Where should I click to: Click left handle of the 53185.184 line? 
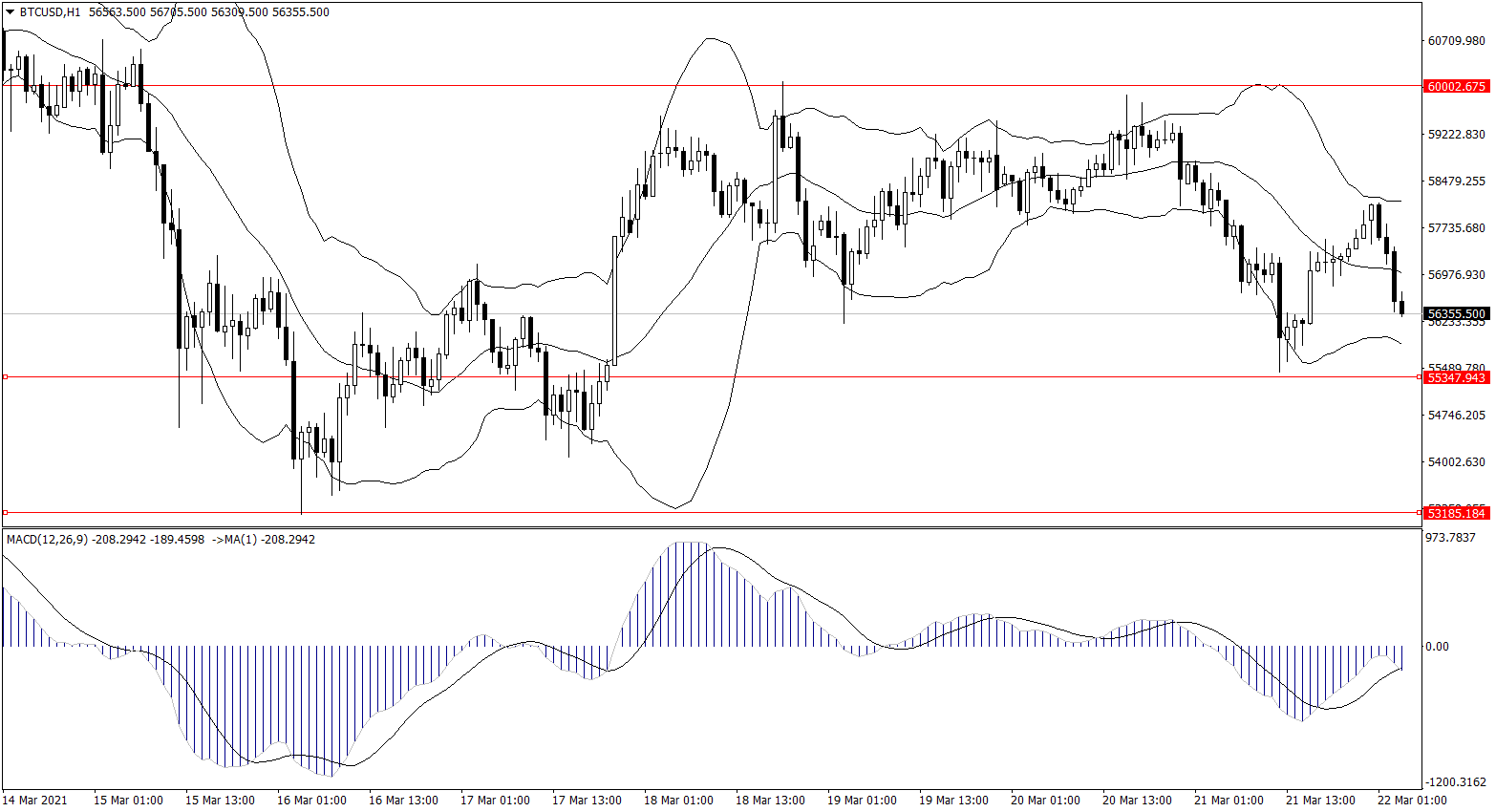click(5, 513)
